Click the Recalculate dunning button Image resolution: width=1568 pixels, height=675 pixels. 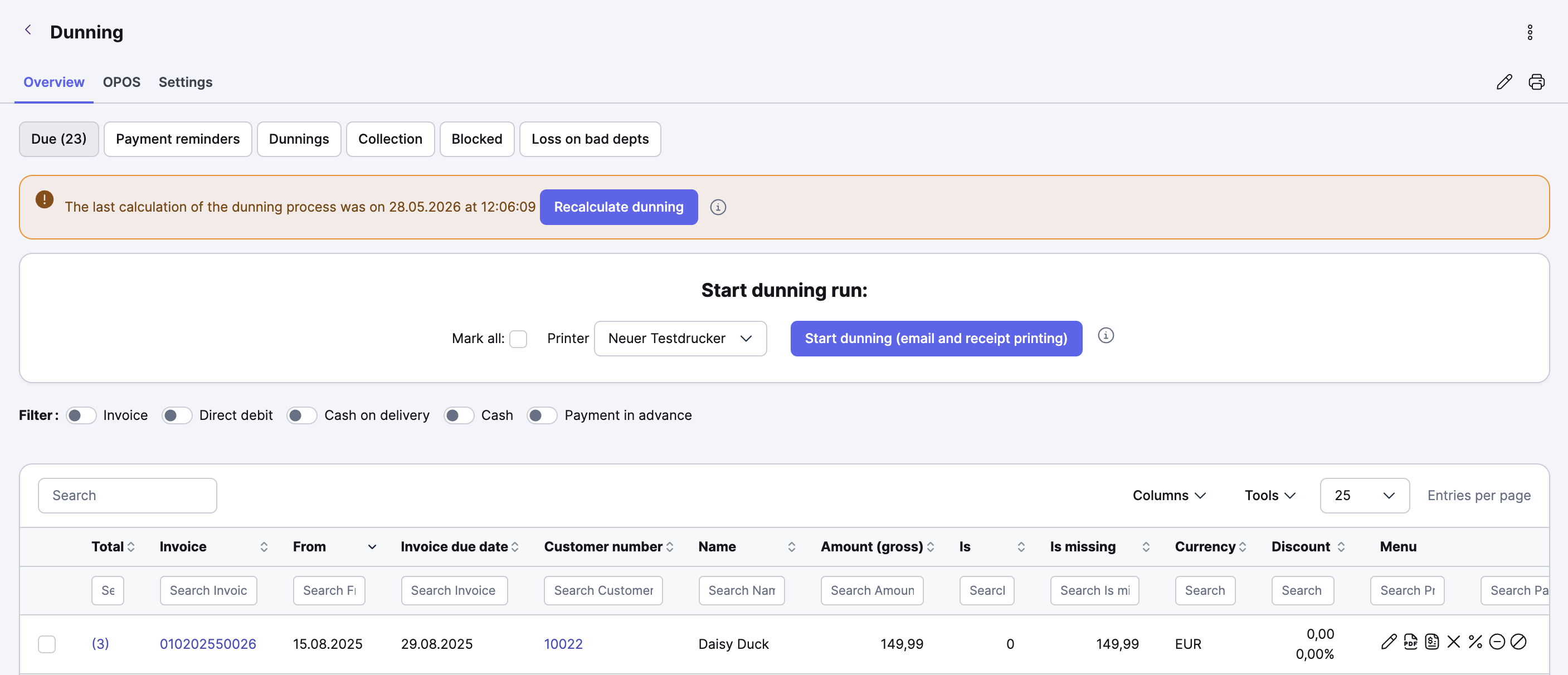[x=619, y=208]
